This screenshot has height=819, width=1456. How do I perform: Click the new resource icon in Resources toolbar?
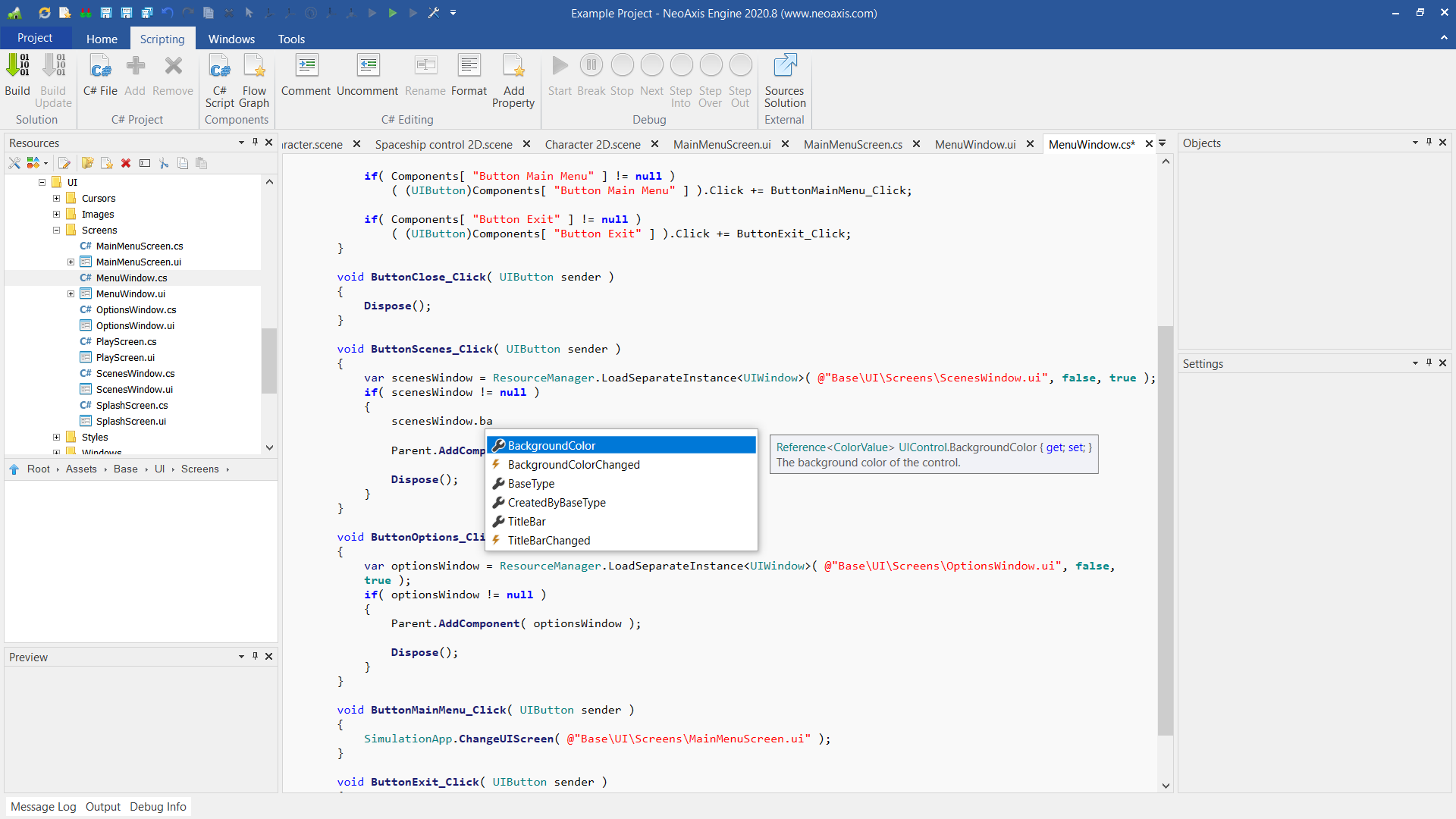click(x=107, y=163)
